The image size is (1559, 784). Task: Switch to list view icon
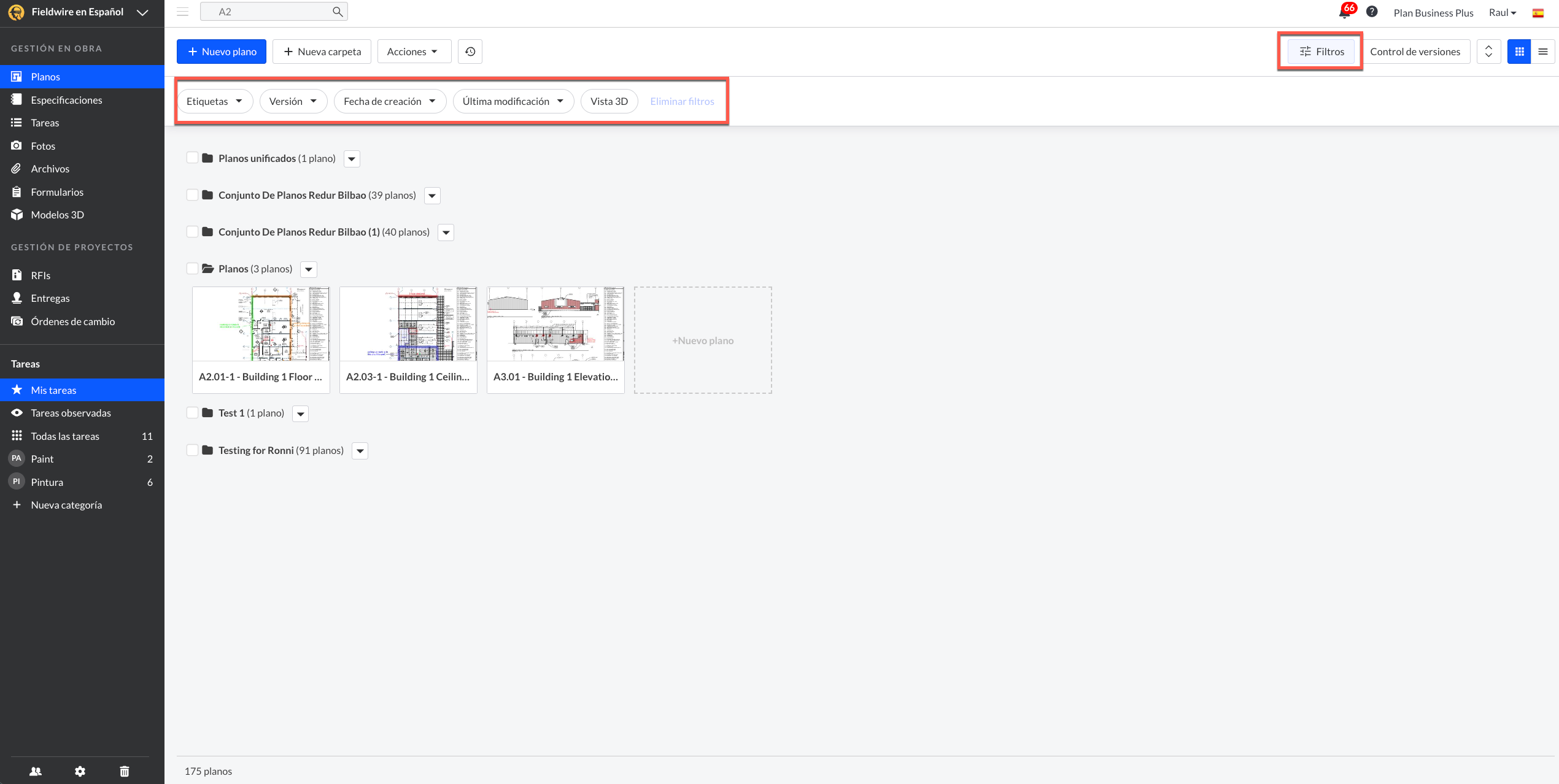[1543, 52]
